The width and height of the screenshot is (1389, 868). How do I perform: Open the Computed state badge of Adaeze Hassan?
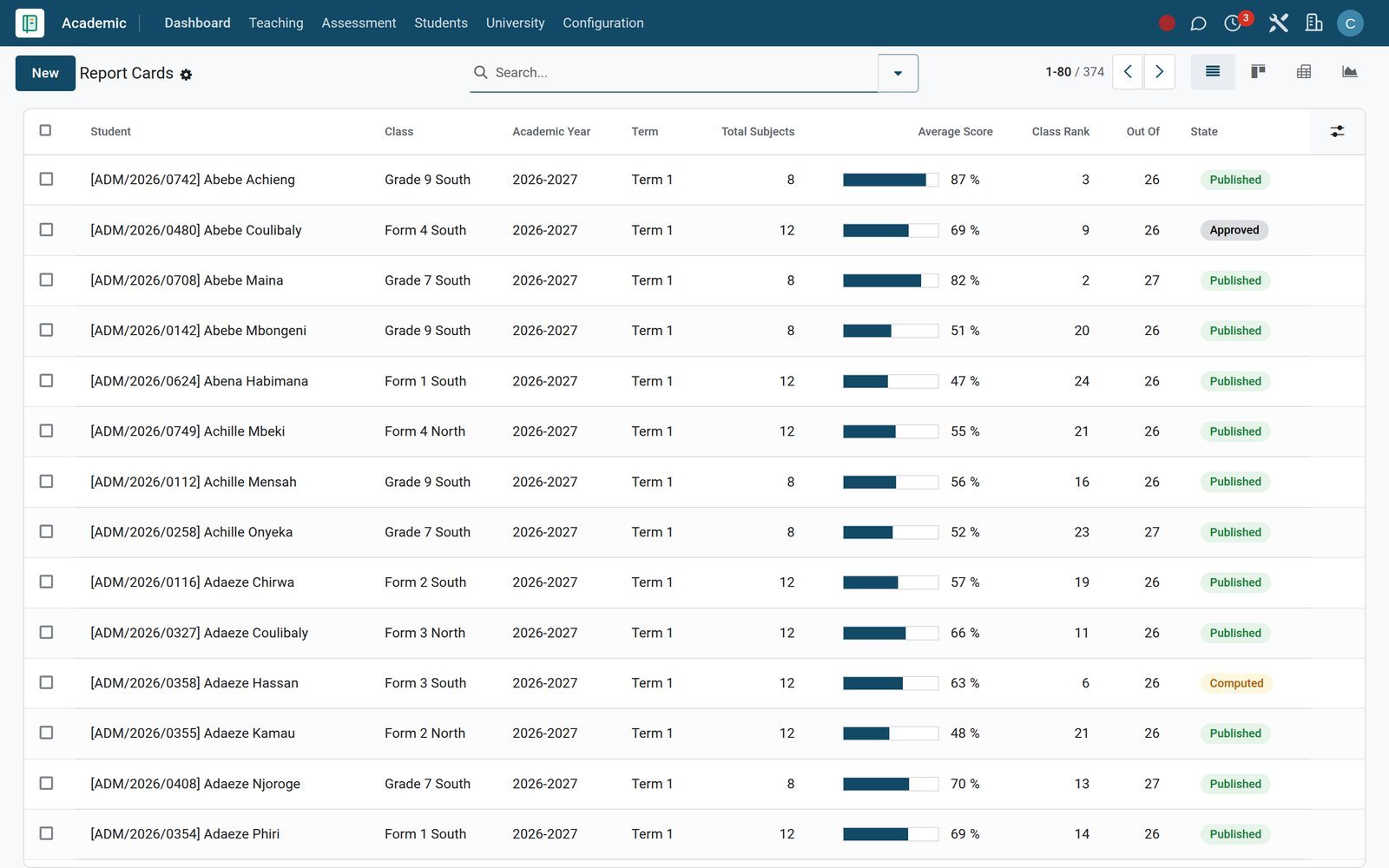tap(1236, 683)
